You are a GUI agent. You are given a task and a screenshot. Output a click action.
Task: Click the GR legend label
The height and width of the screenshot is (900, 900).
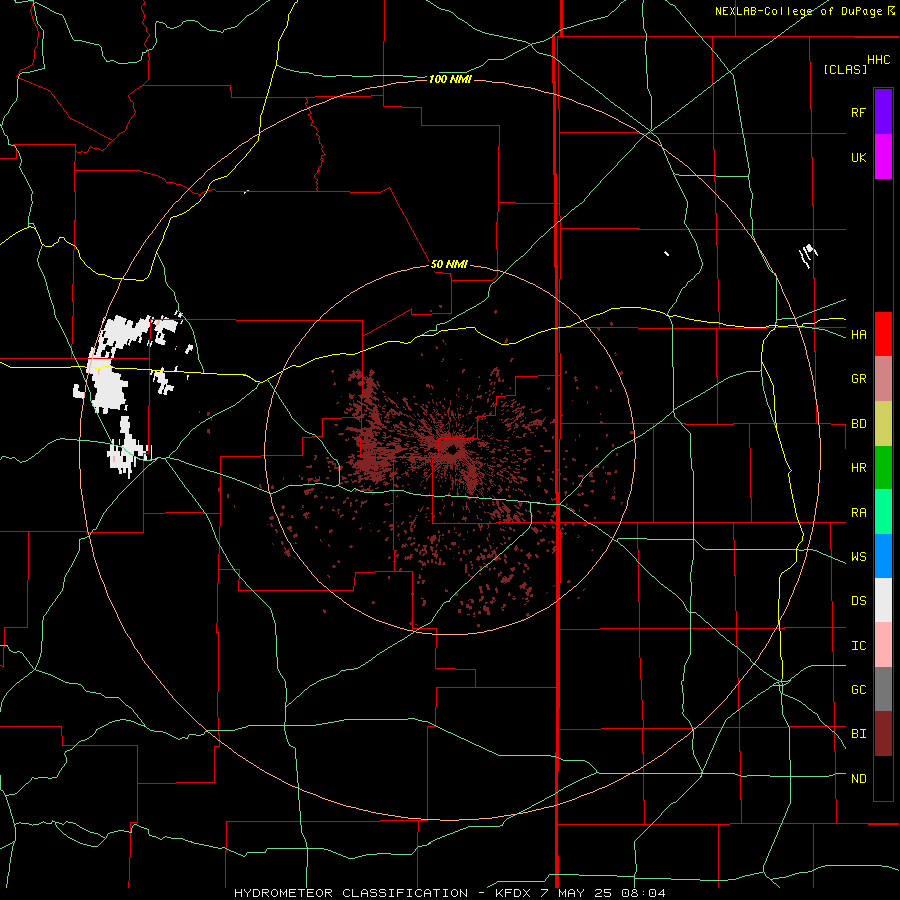click(x=858, y=379)
